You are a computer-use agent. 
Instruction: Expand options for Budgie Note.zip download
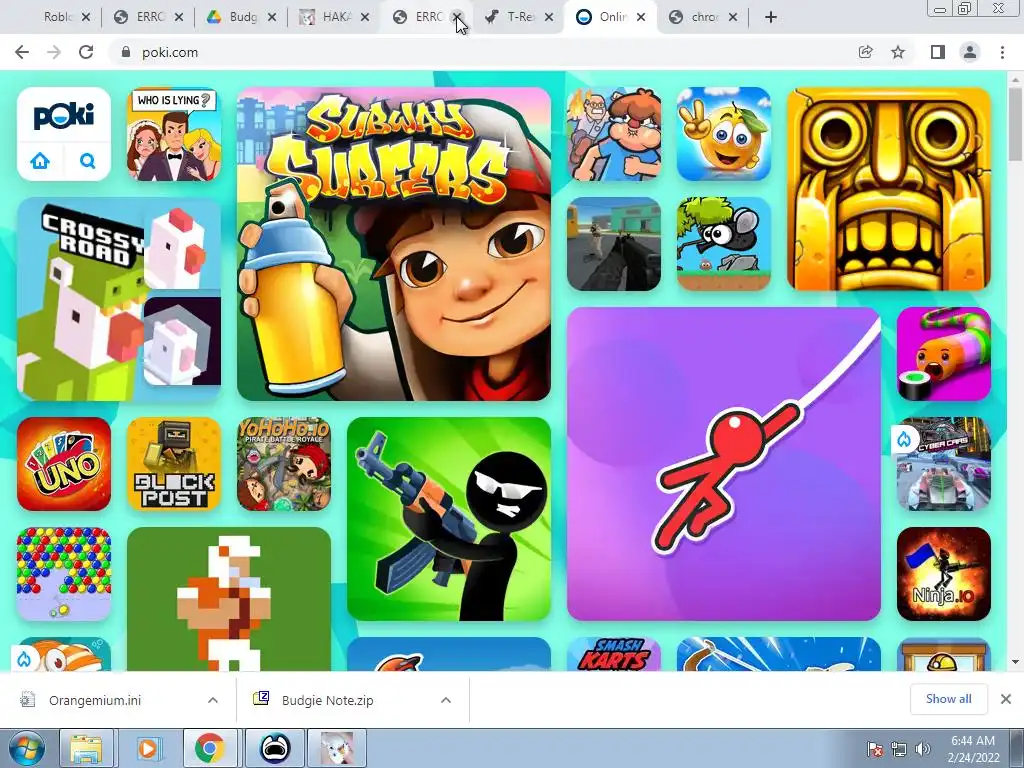[446, 700]
